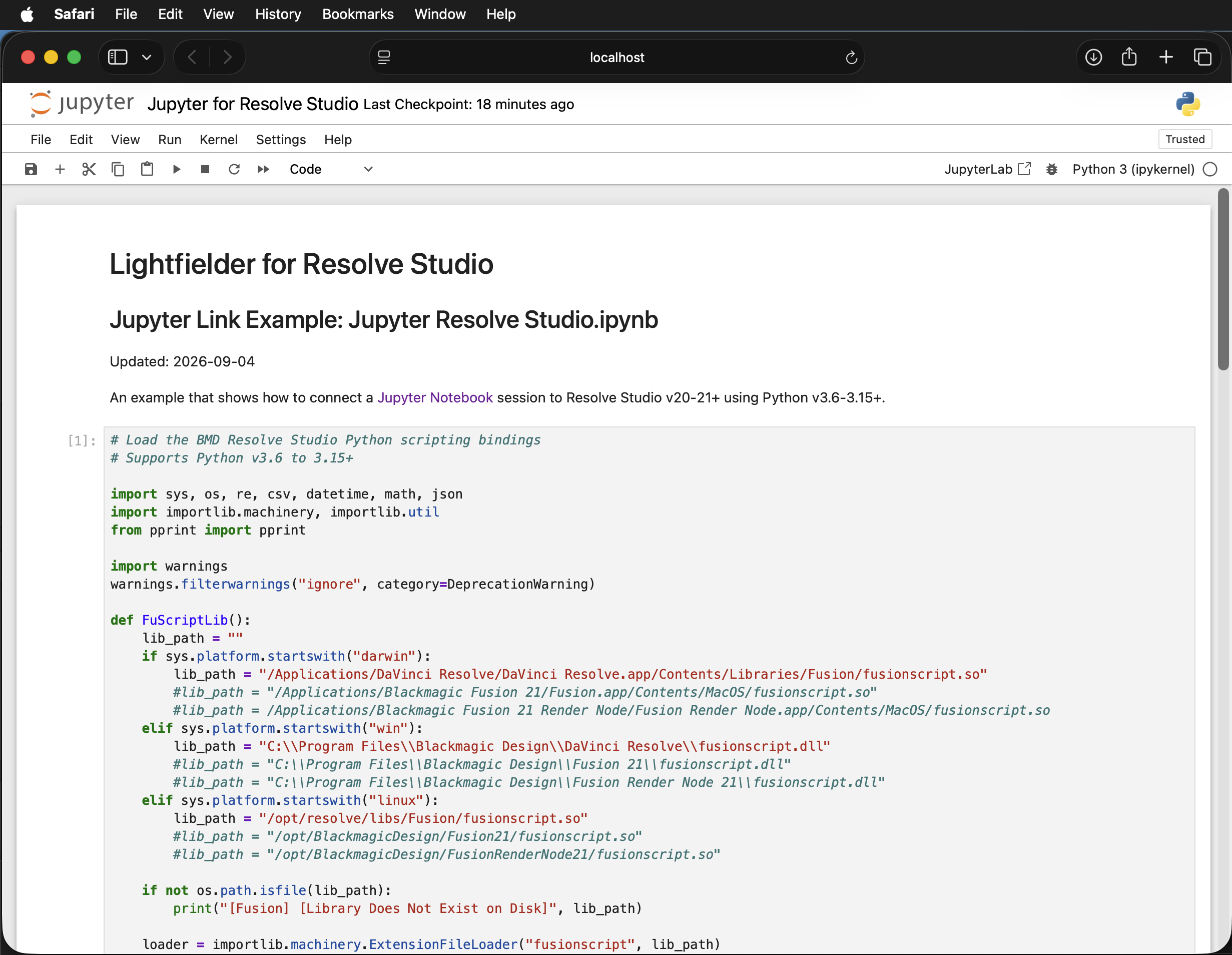
Task: Expand the sidebar tab group chevron
Action: pyautogui.click(x=147, y=57)
